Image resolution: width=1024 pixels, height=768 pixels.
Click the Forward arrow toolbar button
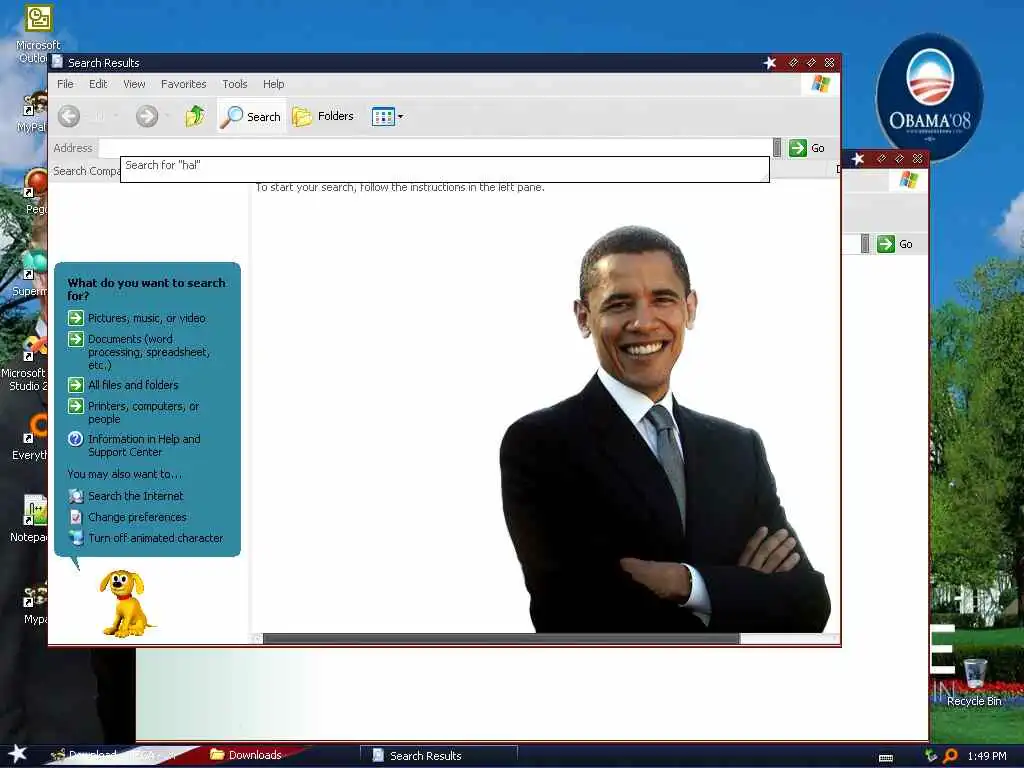pos(147,117)
